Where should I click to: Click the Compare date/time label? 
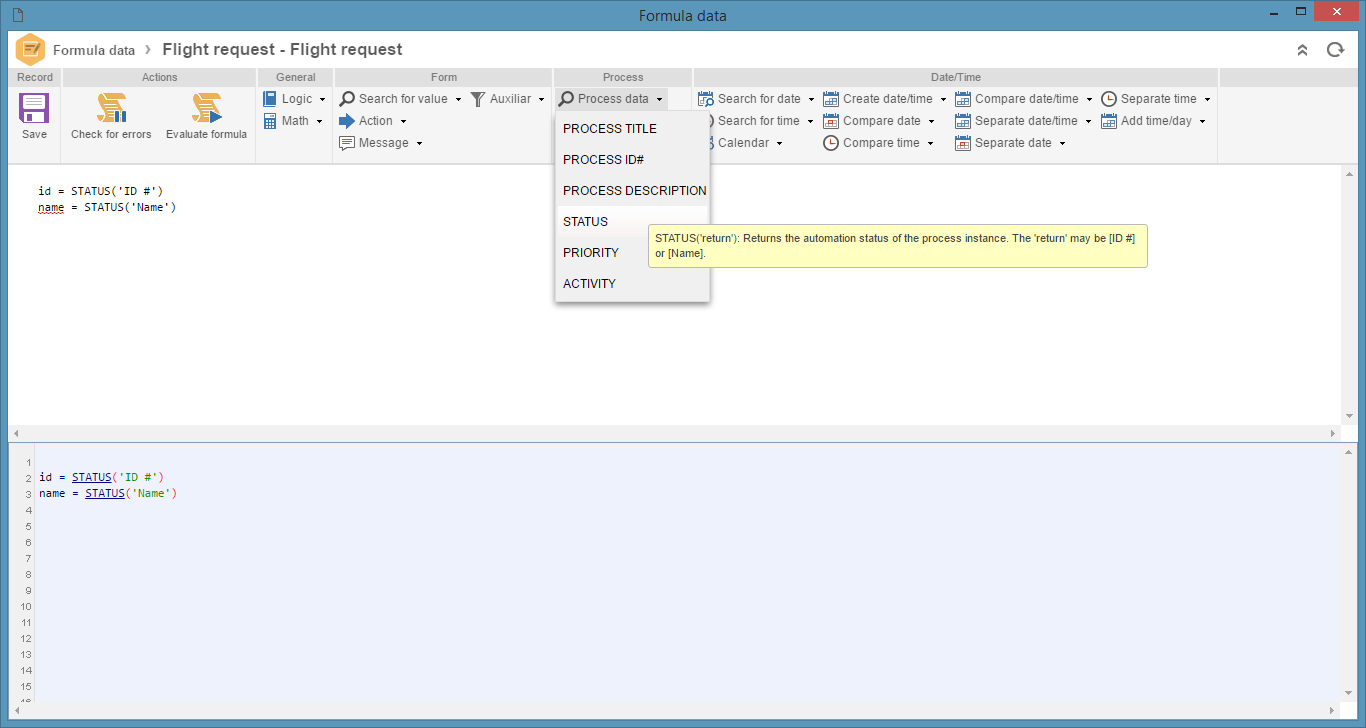click(x=1027, y=99)
